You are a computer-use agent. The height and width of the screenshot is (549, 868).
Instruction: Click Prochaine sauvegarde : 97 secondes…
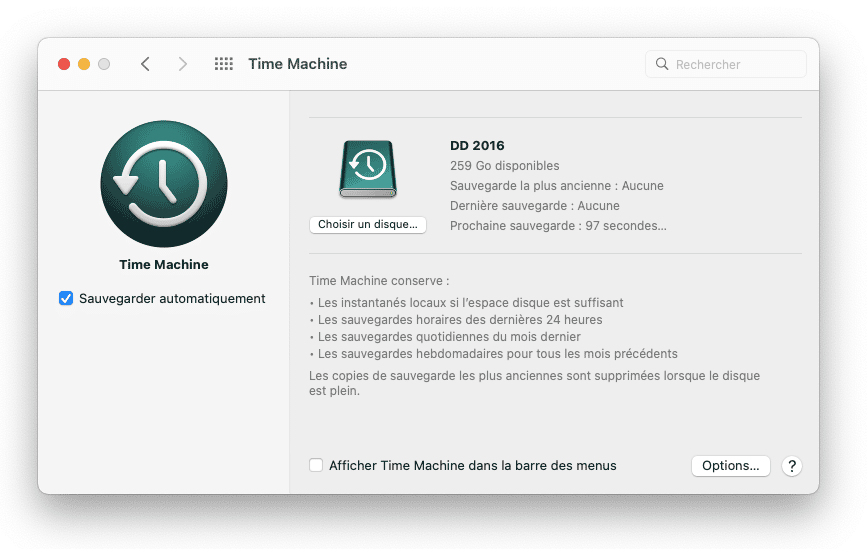point(558,226)
